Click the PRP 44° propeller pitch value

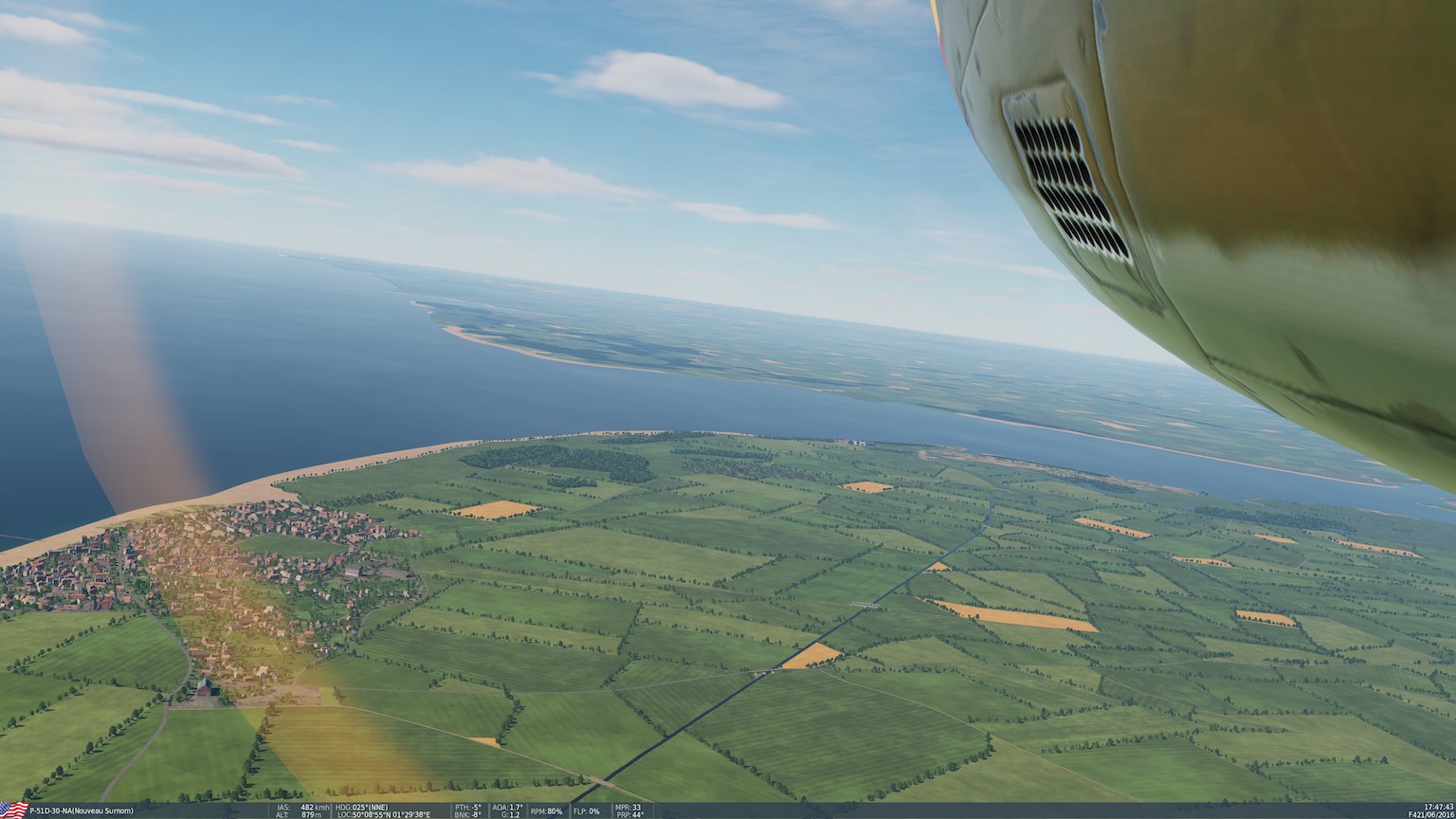[x=629, y=815]
